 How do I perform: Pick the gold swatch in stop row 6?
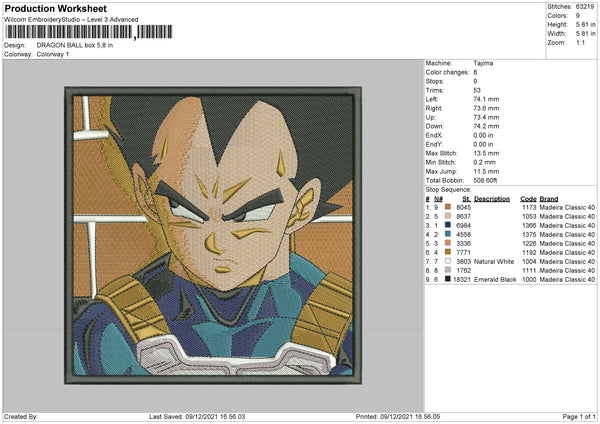pyautogui.click(x=448, y=252)
